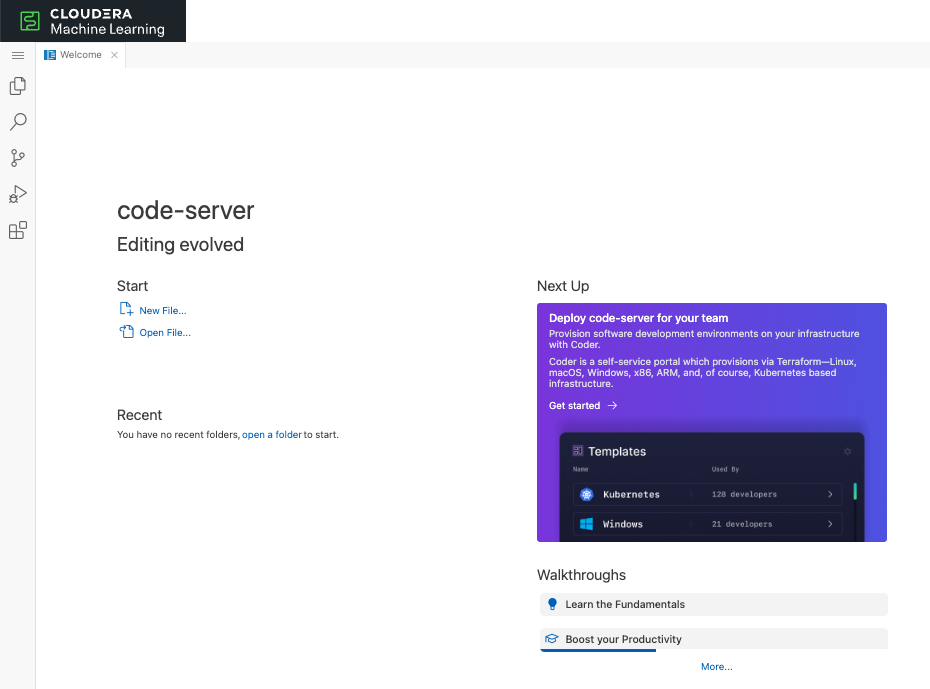930x689 pixels.
Task: Click the 'Editing evolved' subtitle
Action: [x=180, y=244]
